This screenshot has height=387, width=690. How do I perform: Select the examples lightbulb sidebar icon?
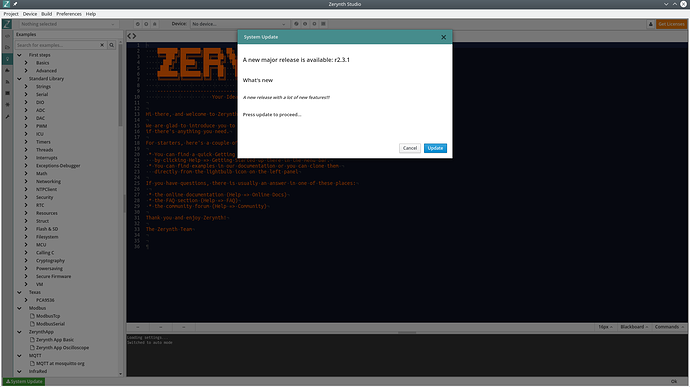click(x=7, y=59)
